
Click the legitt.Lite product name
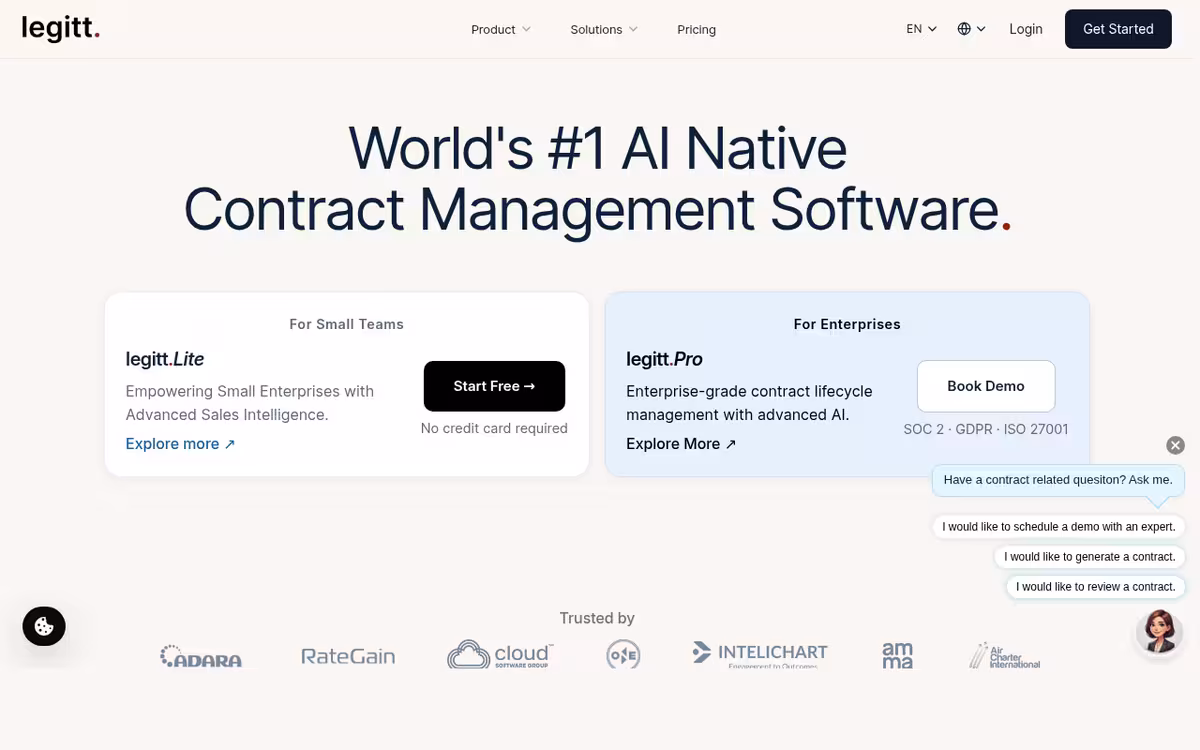click(x=165, y=359)
